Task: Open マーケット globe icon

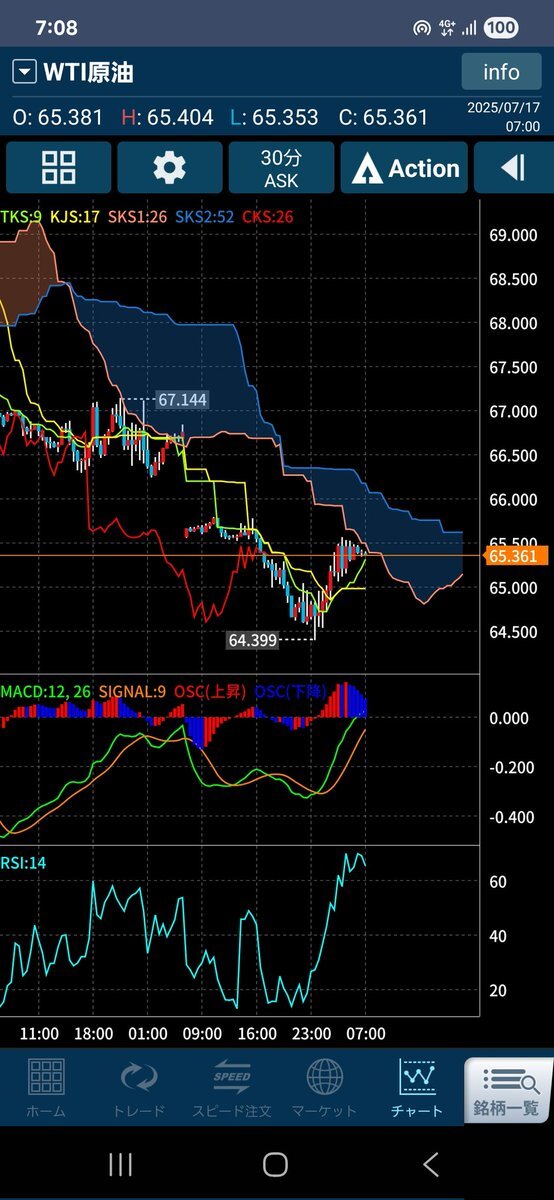Action: (x=324, y=1088)
